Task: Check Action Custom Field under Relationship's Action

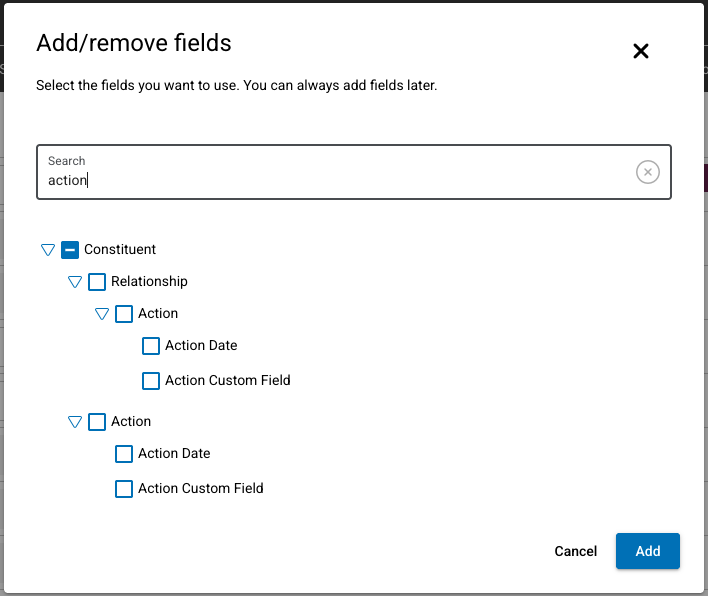Action: [151, 381]
